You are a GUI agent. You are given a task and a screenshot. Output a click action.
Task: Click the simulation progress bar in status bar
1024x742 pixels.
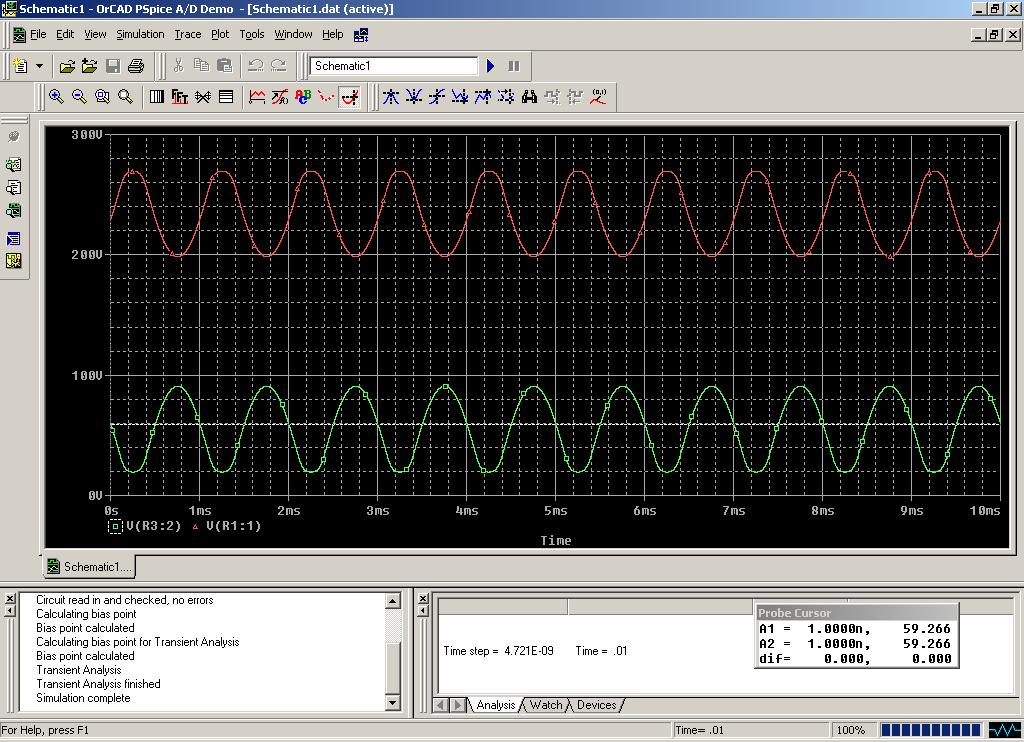tap(931, 730)
